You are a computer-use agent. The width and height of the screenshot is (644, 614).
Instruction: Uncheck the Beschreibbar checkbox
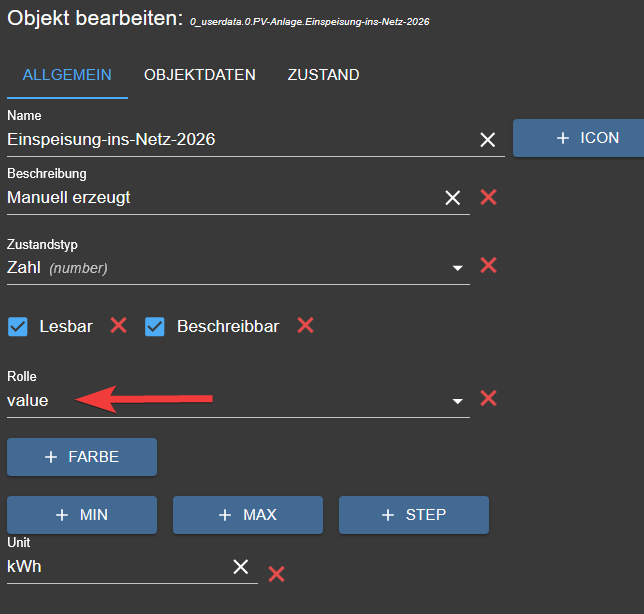pyautogui.click(x=155, y=326)
